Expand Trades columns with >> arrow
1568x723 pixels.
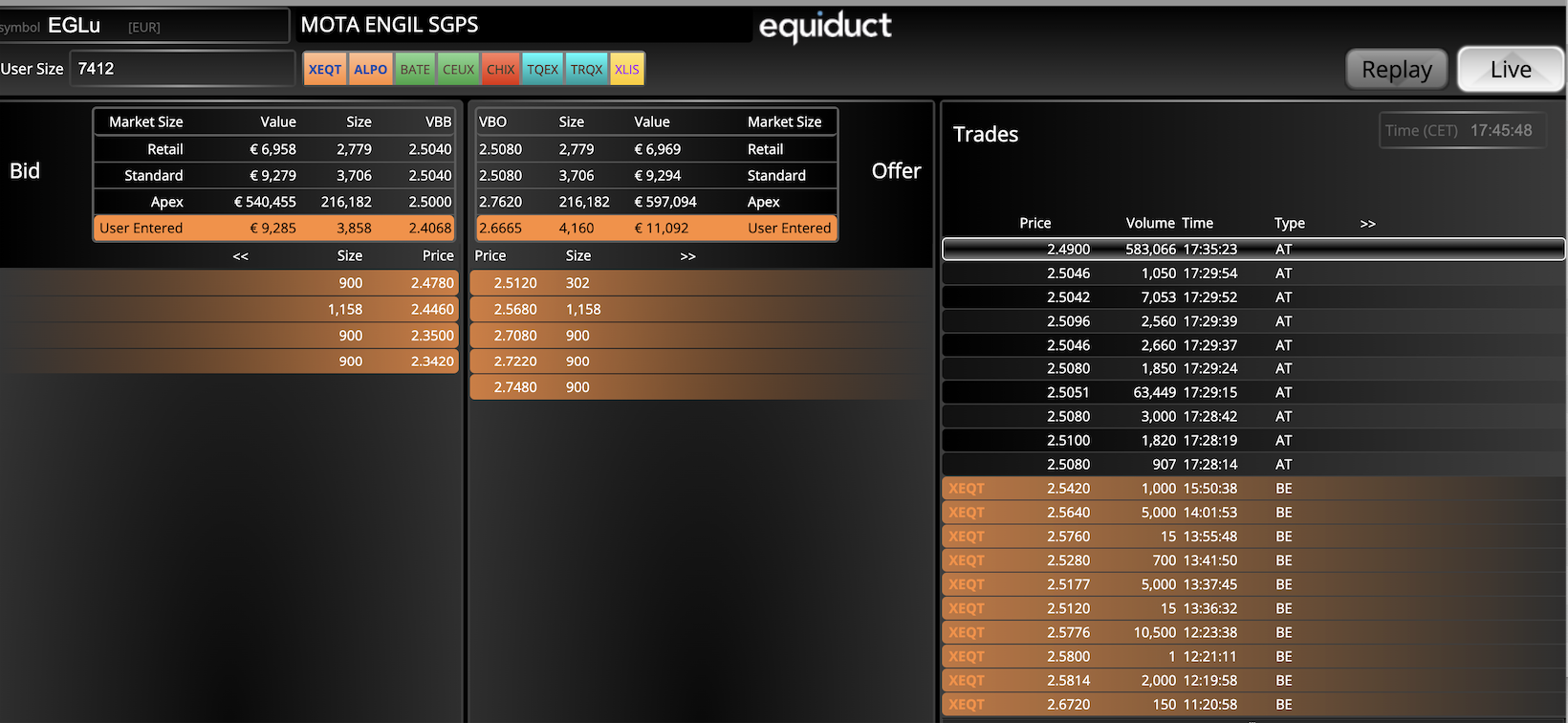(1367, 224)
